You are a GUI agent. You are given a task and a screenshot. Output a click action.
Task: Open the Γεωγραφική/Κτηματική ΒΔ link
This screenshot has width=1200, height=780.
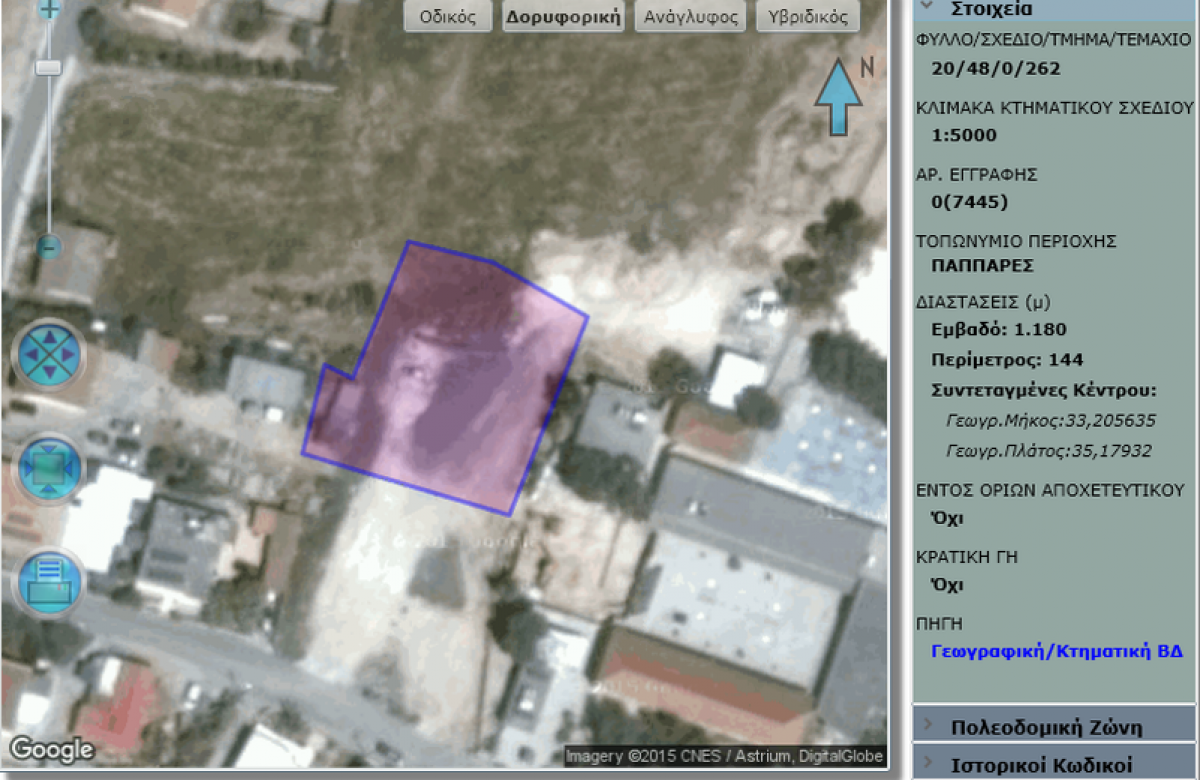(1056, 651)
